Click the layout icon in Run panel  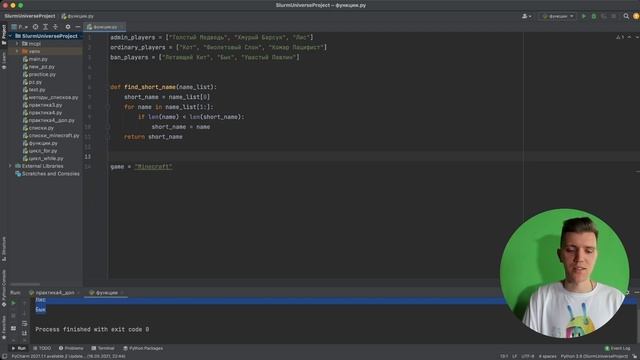(x=13, y=328)
